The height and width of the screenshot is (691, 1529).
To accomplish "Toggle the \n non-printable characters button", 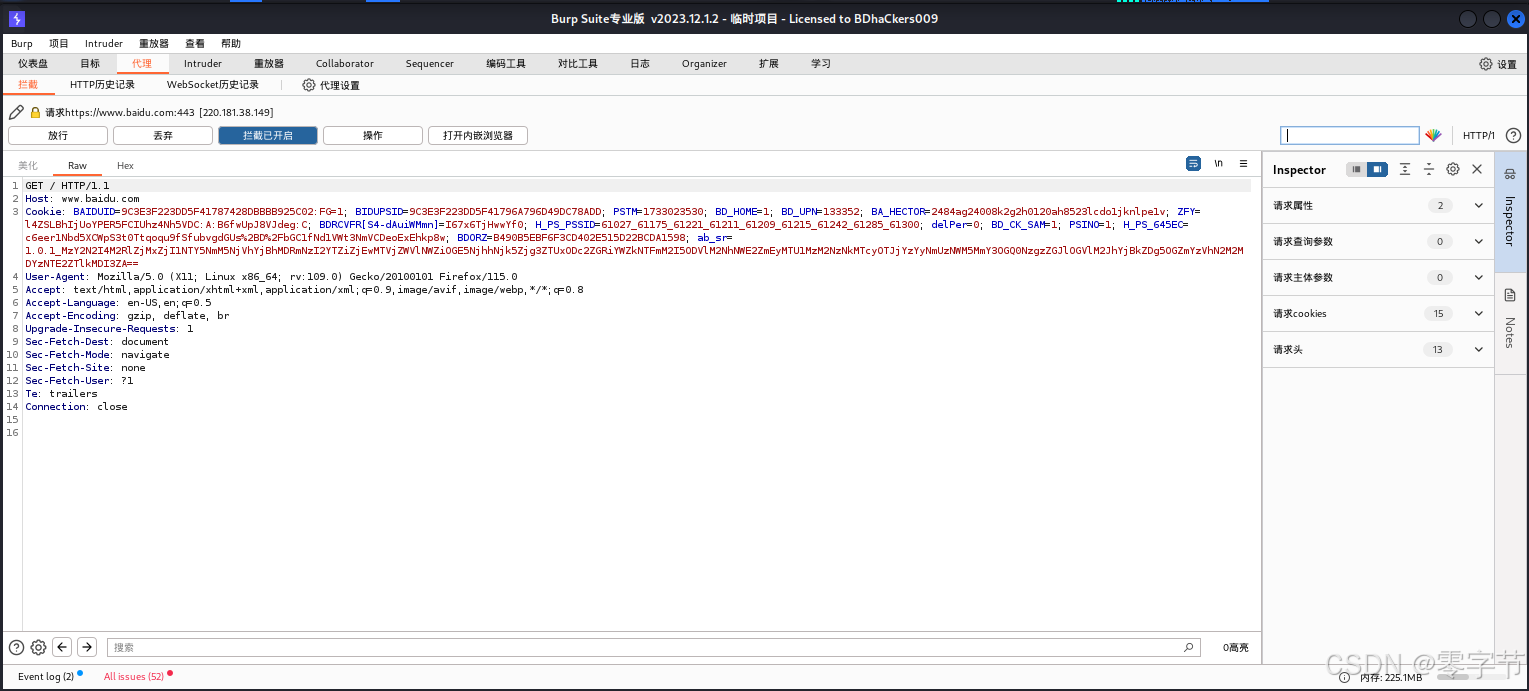I will point(1218,163).
